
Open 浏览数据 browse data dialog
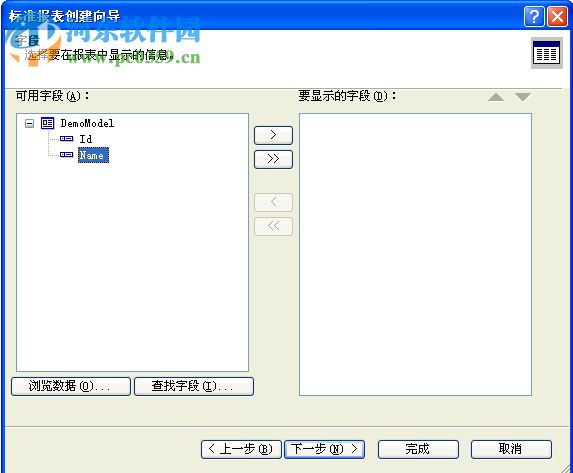[71, 386]
